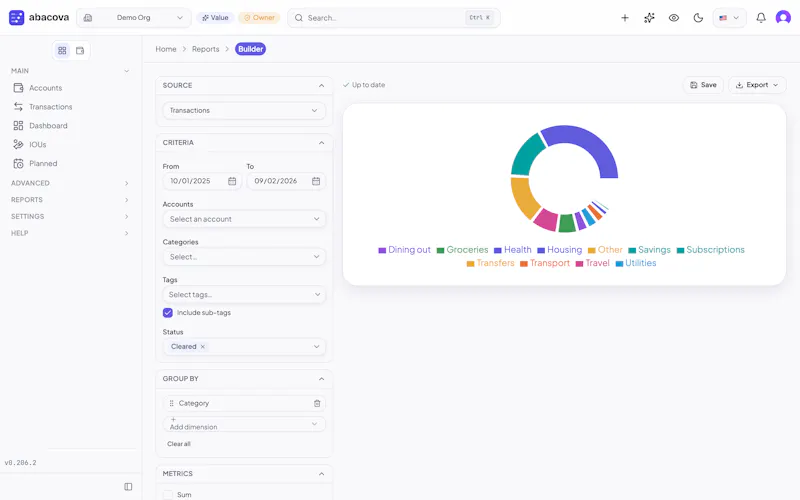
Task: Expand the ADVANCED sidebar section
Action: (70, 183)
